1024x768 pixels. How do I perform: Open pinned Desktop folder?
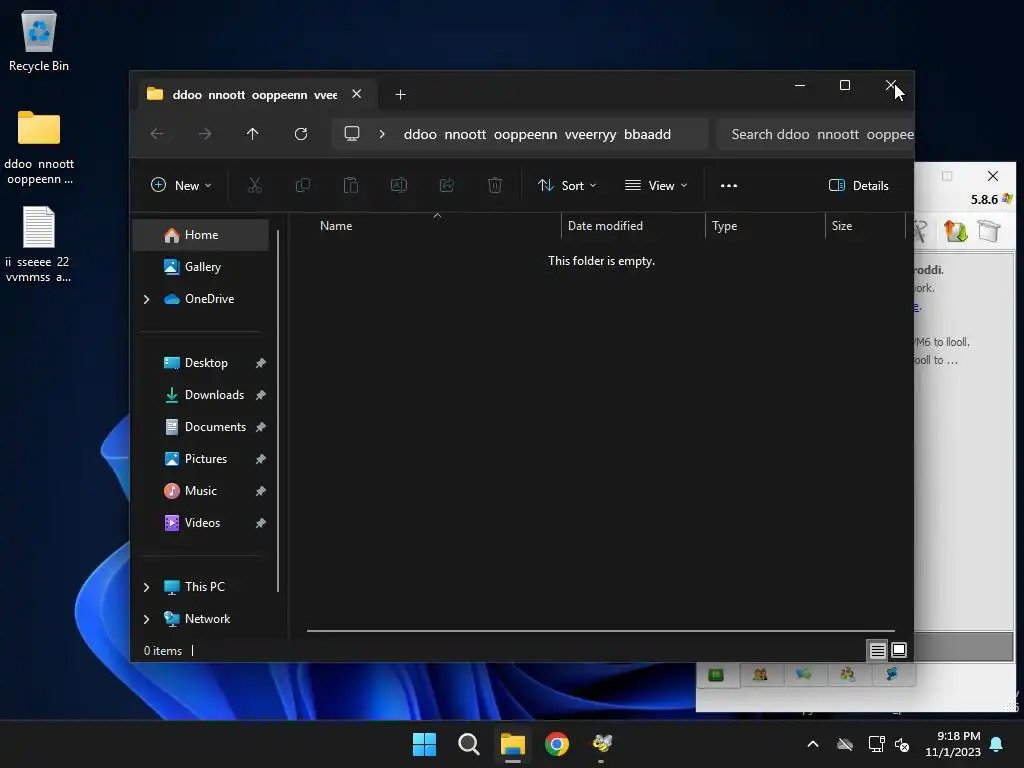click(x=206, y=363)
